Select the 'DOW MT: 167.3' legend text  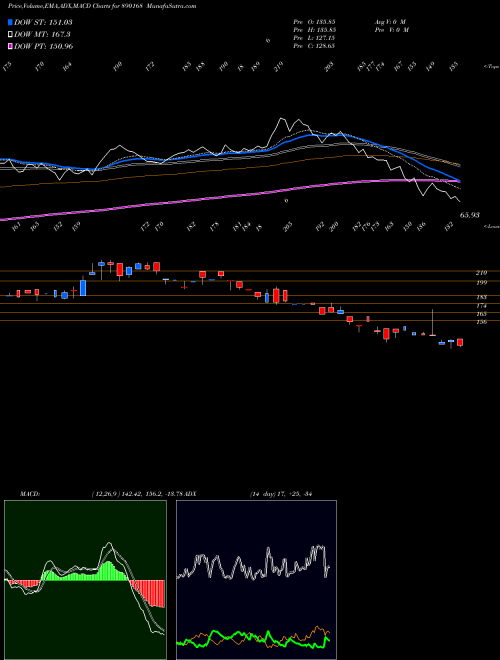tap(42, 35)
